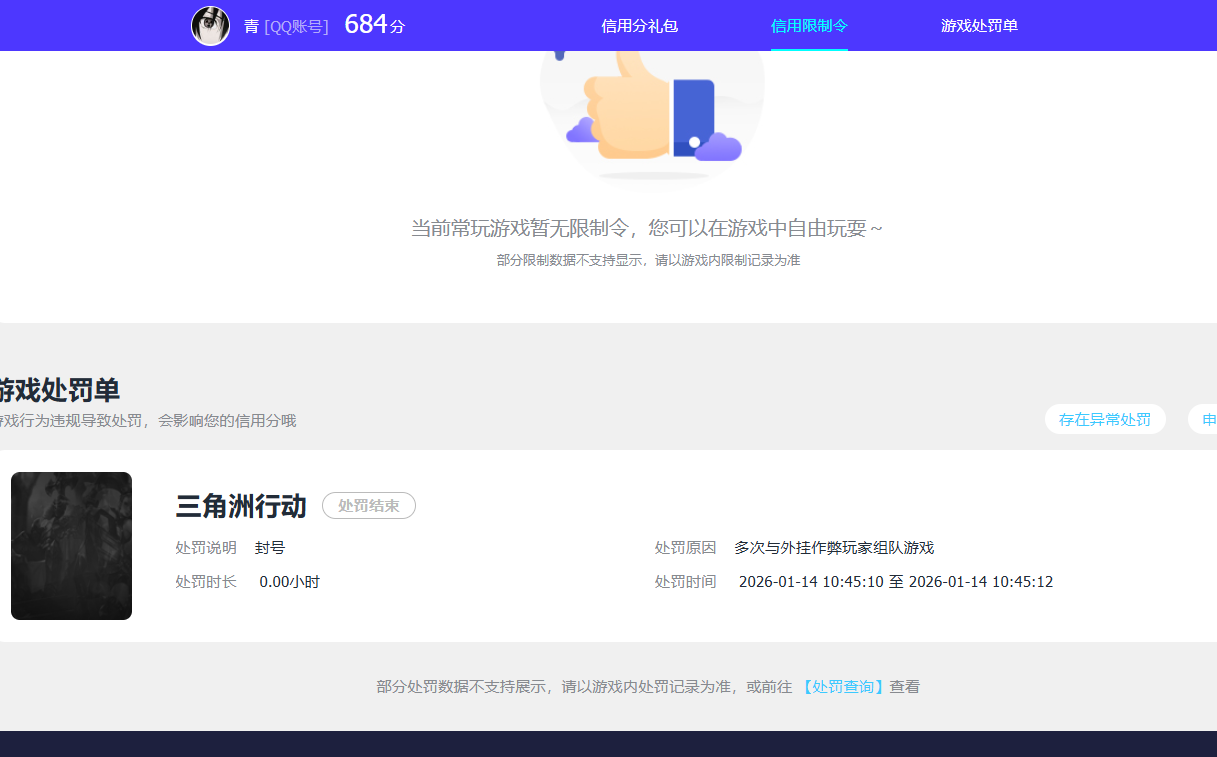Open the 信用限制令 tab
The image size is (1217, 757).
(x=809, y=25)
